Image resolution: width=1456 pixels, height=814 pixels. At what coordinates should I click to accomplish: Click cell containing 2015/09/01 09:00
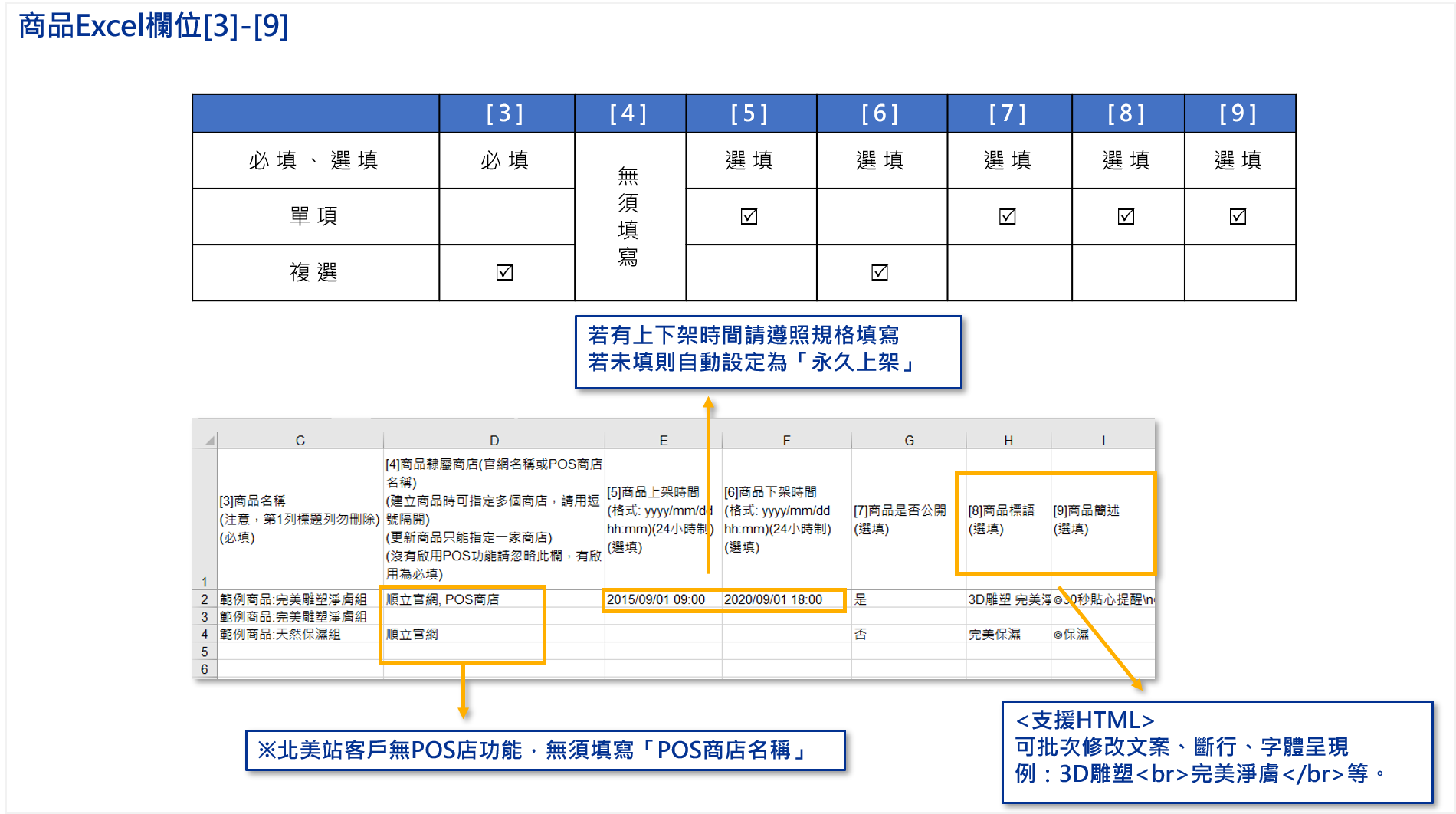point(656,599)
